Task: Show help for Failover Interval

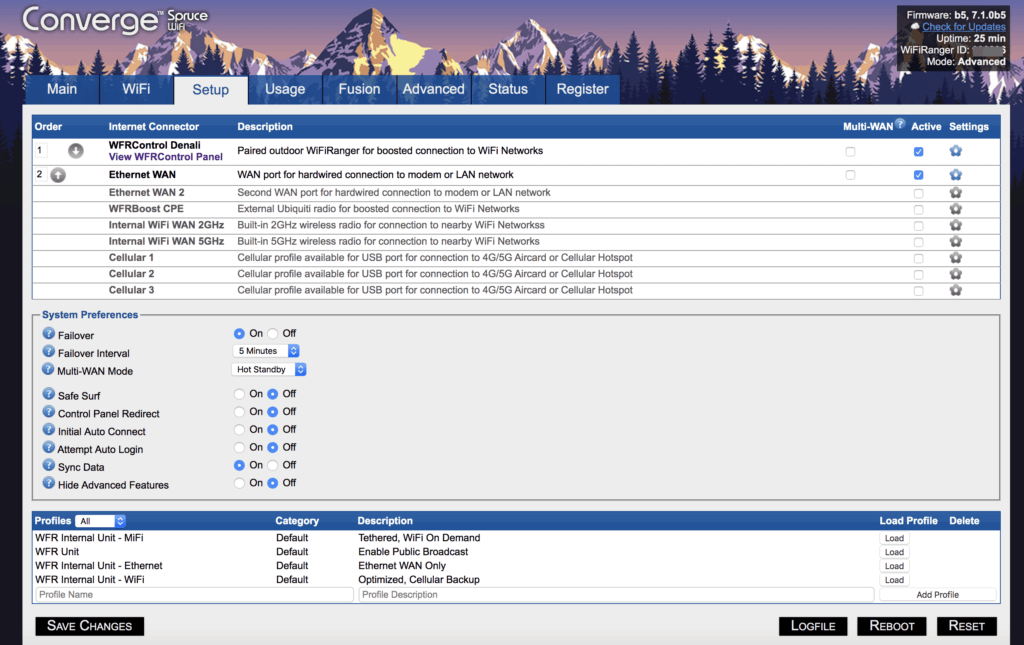Action: [x=48, y=351]
